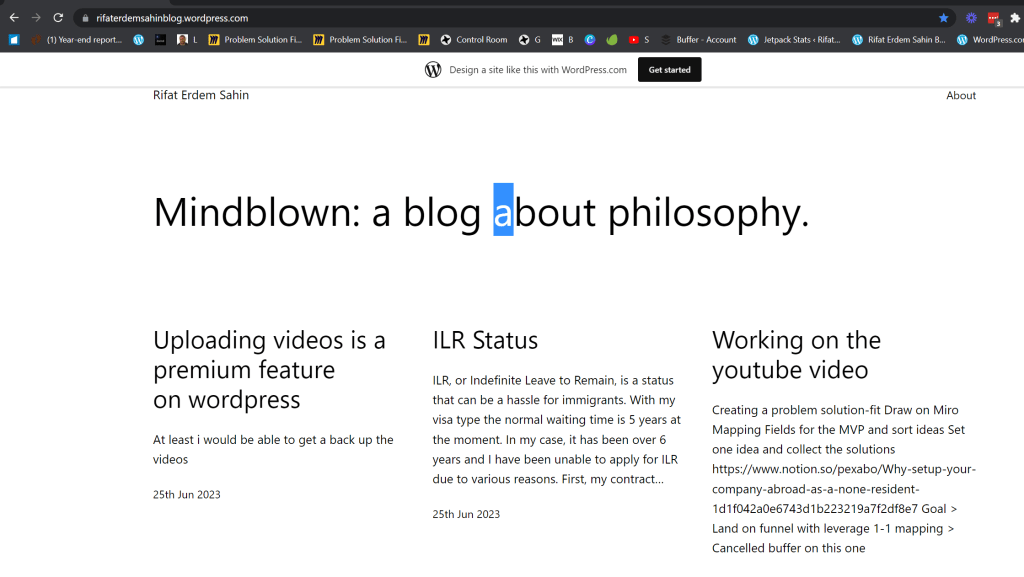Click the At least i would be able excerpt

tap(273, 450)
